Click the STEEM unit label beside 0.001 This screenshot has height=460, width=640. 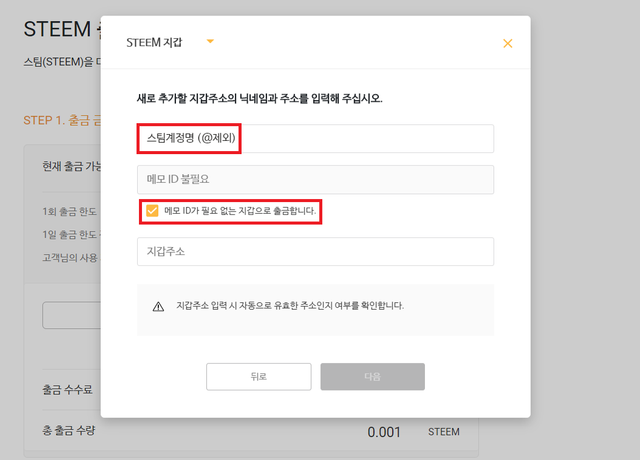(444, 432)
